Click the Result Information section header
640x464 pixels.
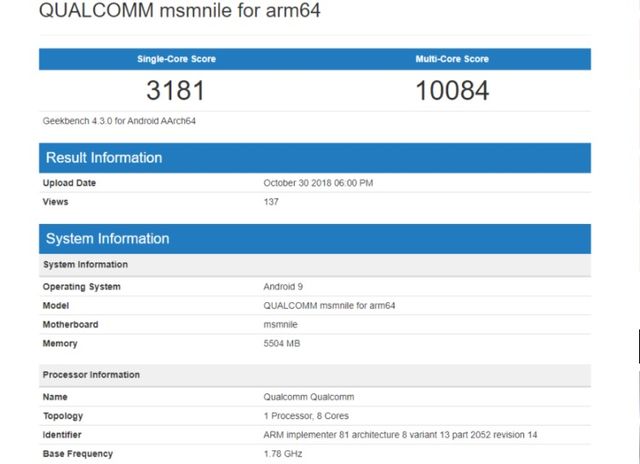104,158
